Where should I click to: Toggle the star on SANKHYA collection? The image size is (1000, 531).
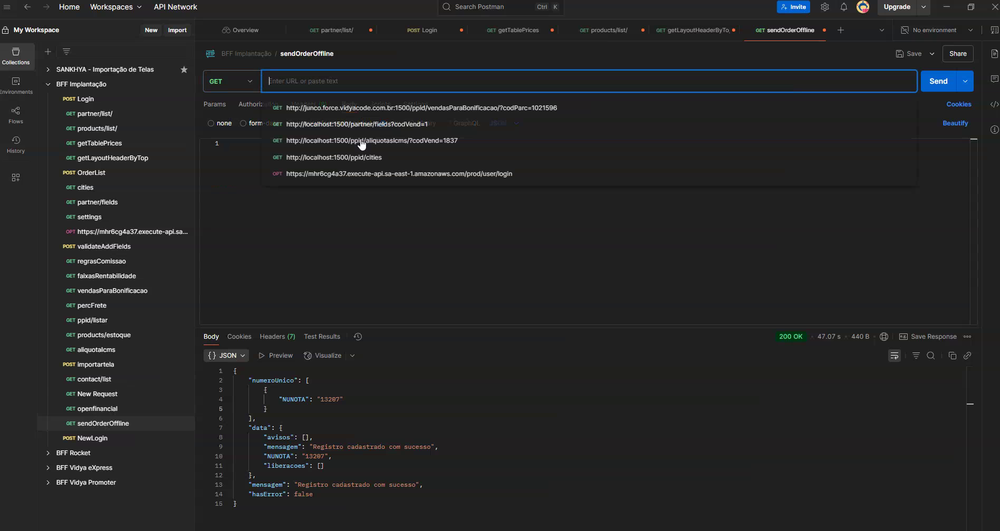(184, 69)
